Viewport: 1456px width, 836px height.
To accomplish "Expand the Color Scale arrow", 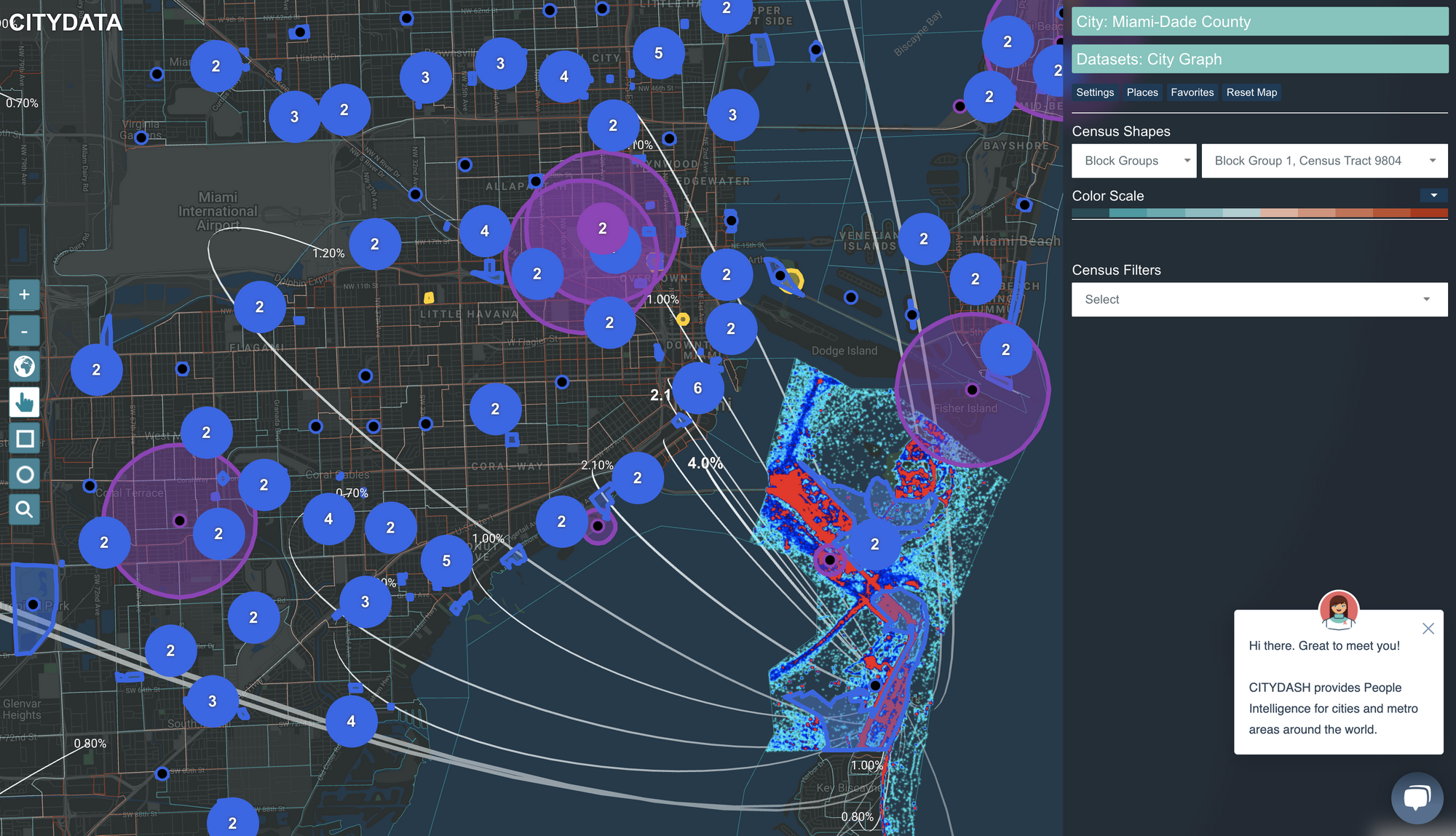I will 1433,196.
